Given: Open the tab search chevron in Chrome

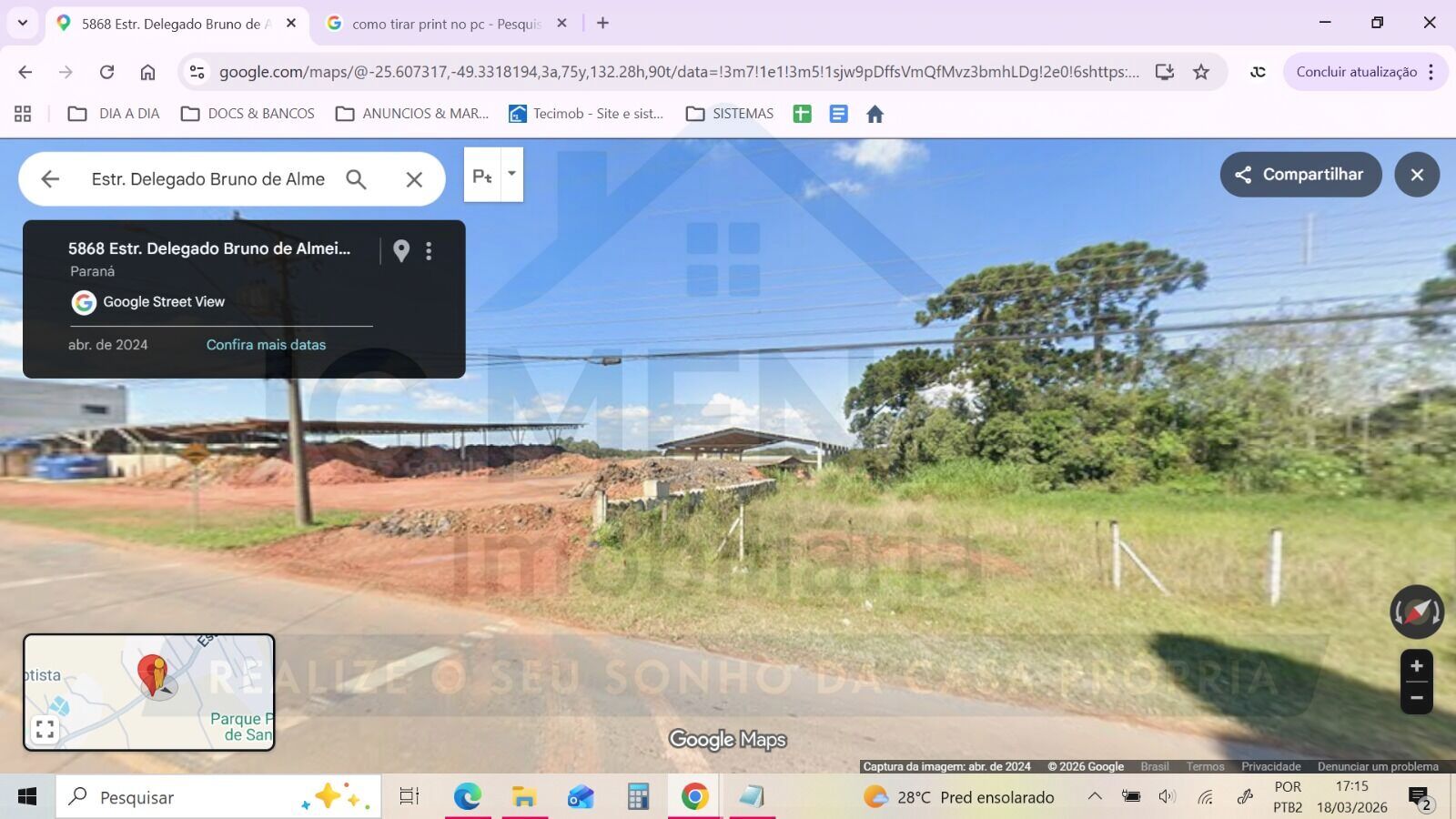Looking at the screenshot, I should (x=23, y=23).
